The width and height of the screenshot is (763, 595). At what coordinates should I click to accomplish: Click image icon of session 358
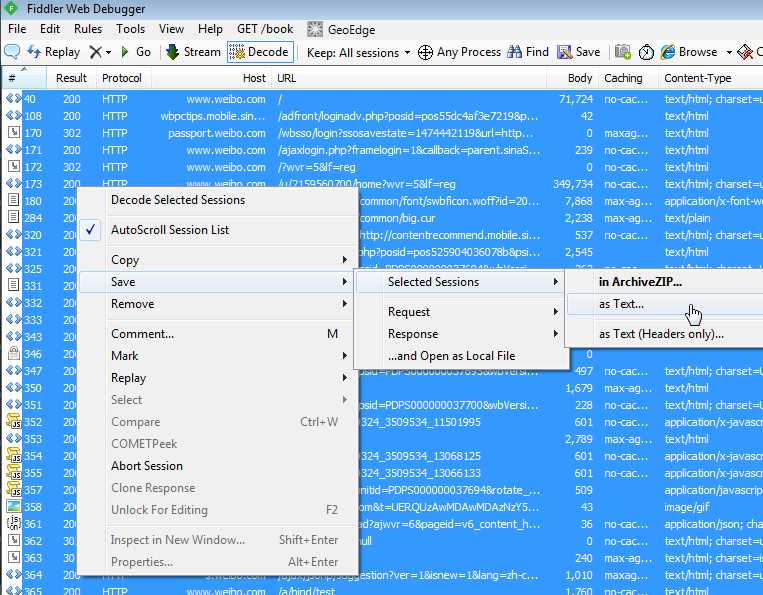pos(14,506)
